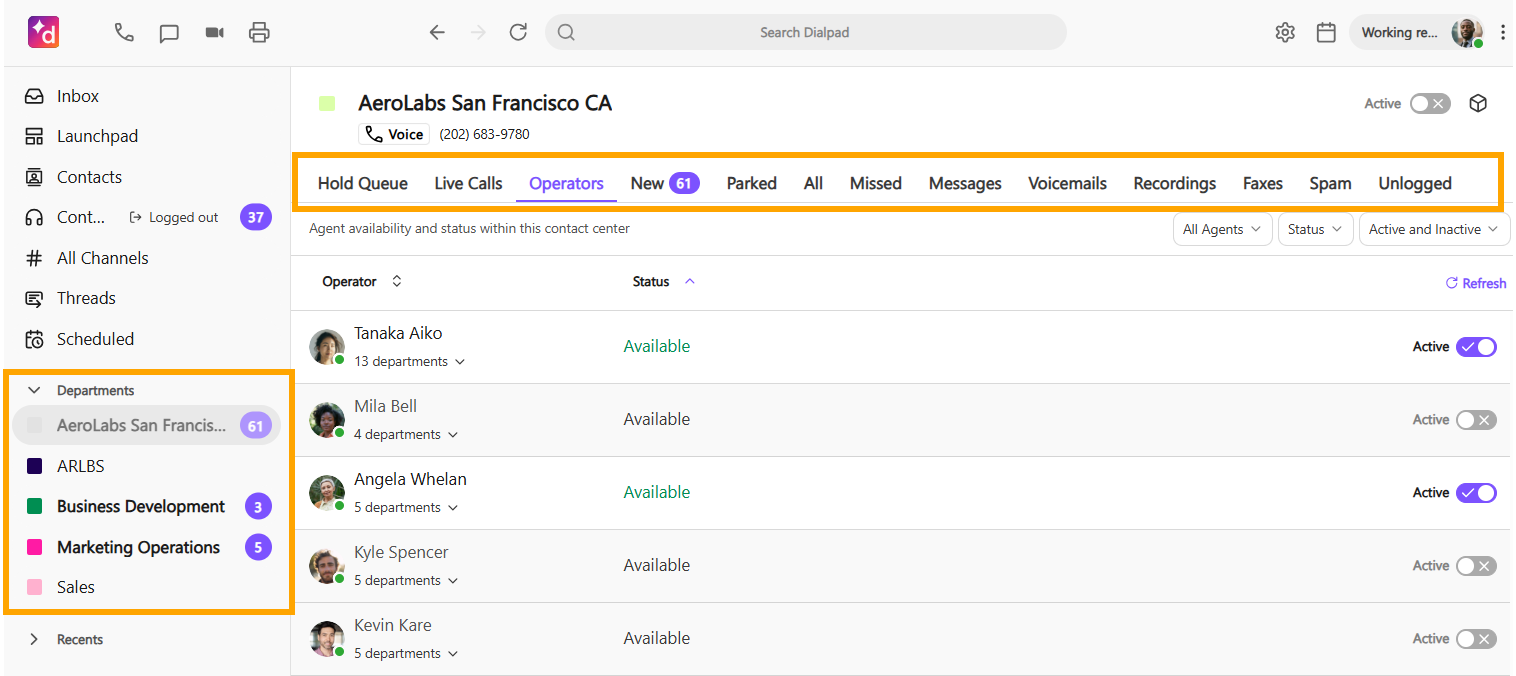Image resolution: width=1516 pixels, height=676 pixels.
Task: Expand Tanaka Aiko's 13 departments
Action: point(410,361)
